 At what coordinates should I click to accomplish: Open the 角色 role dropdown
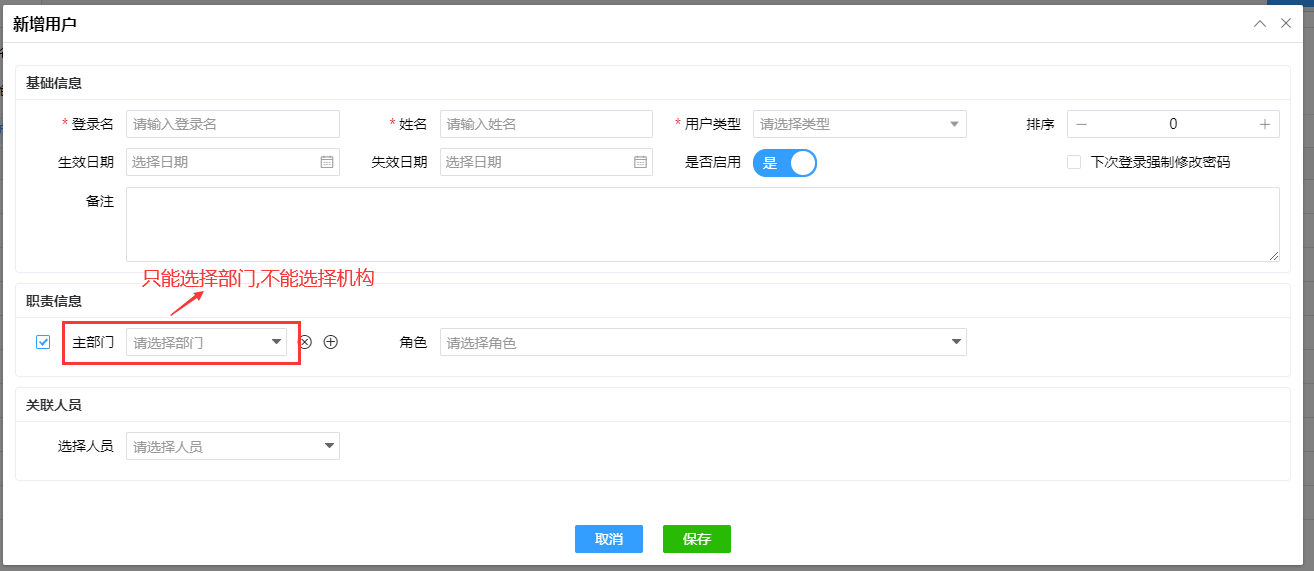tap(703, 342)
